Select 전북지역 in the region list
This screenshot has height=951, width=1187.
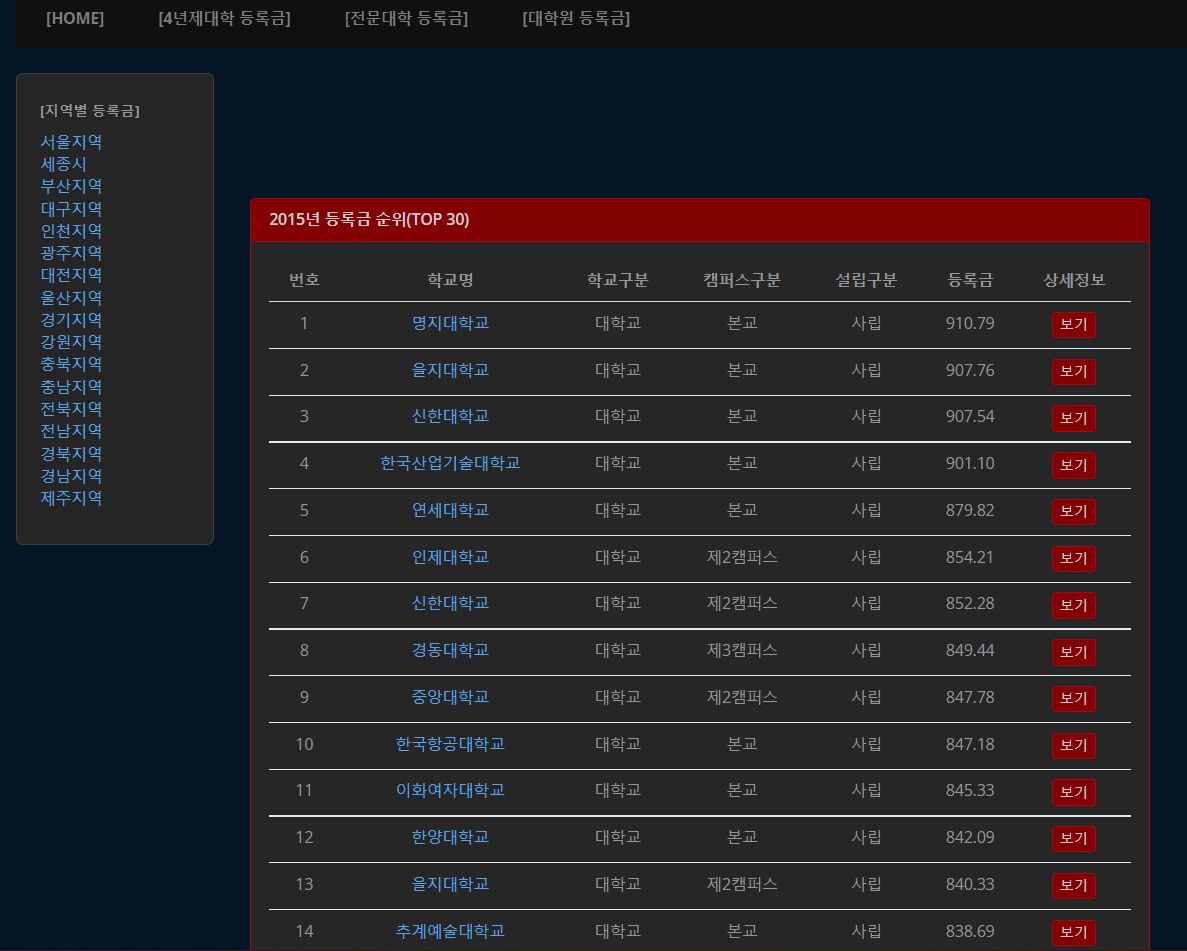[x=71, y=408]
